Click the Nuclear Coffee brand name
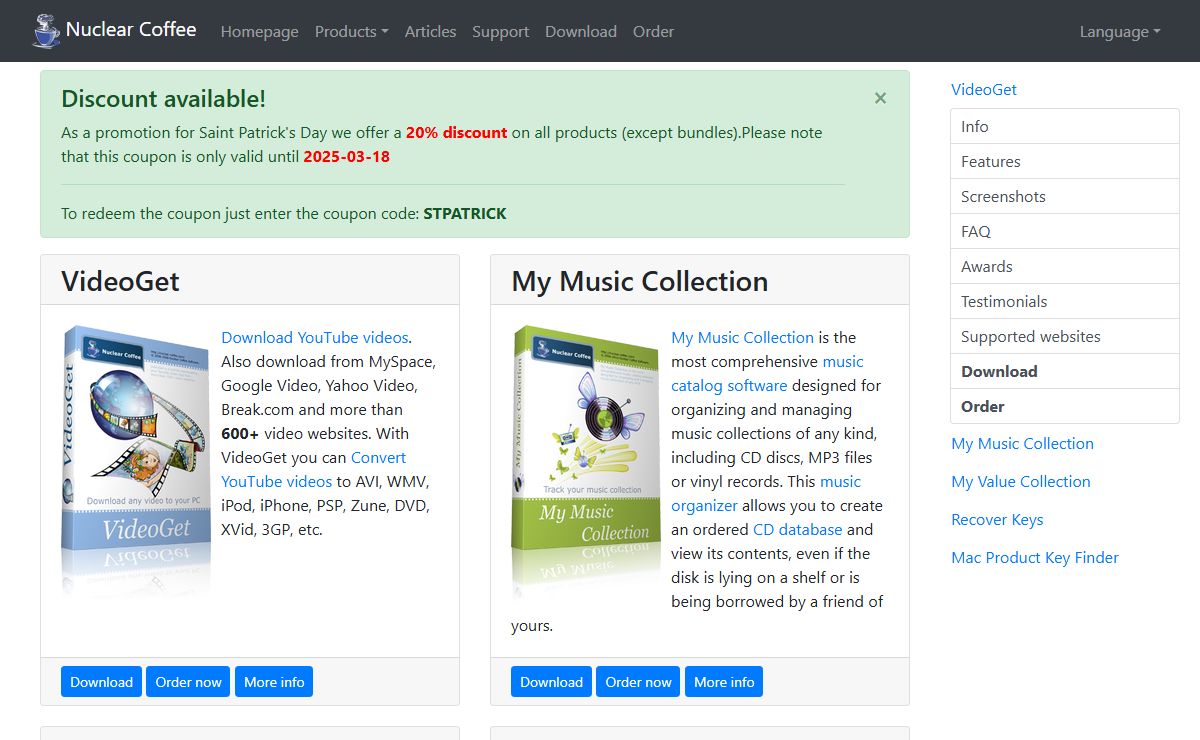The image size is (1200, 740). [131, 29]
